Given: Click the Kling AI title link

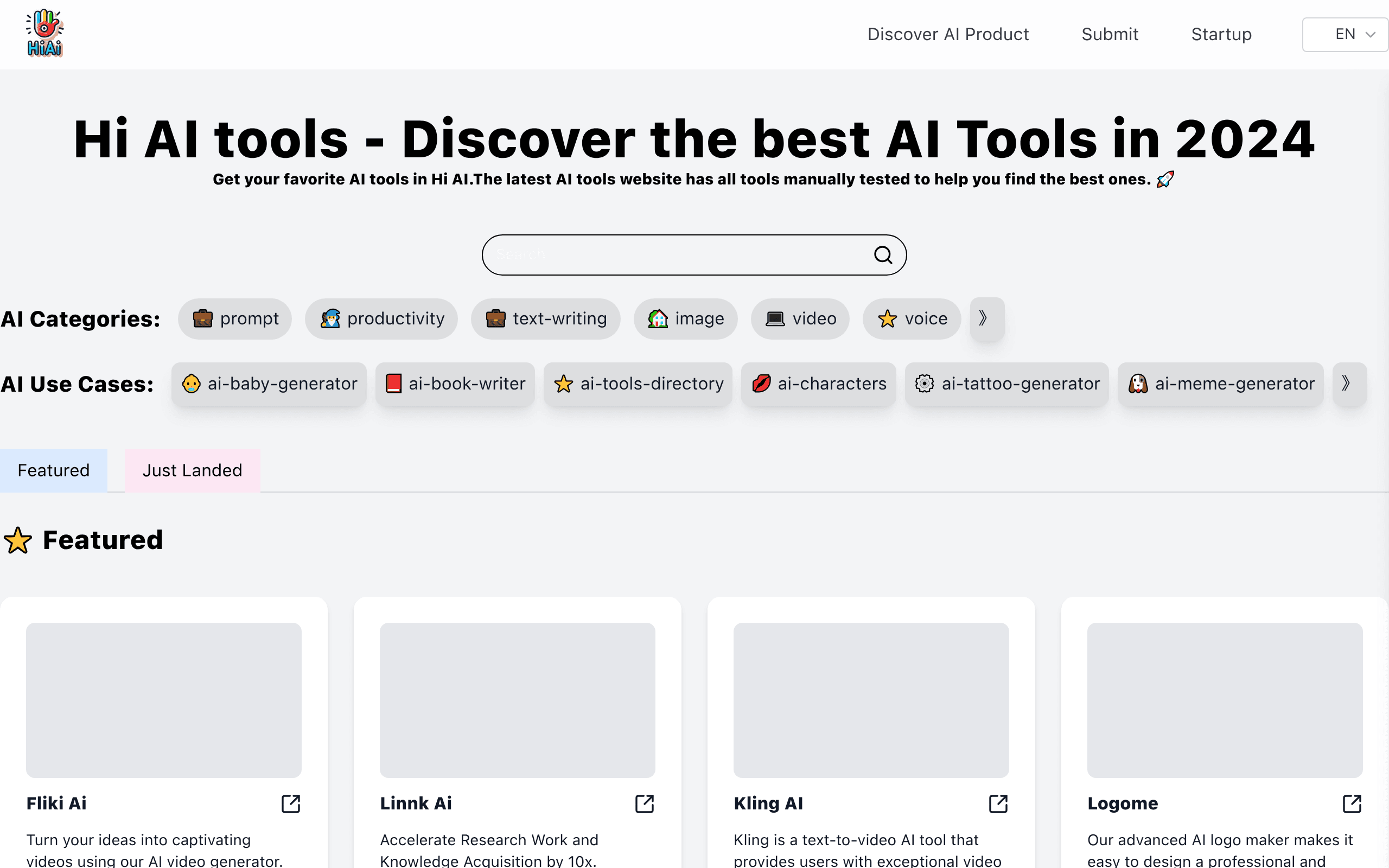Looking at the screenshot, I should [x=768, y=803].
